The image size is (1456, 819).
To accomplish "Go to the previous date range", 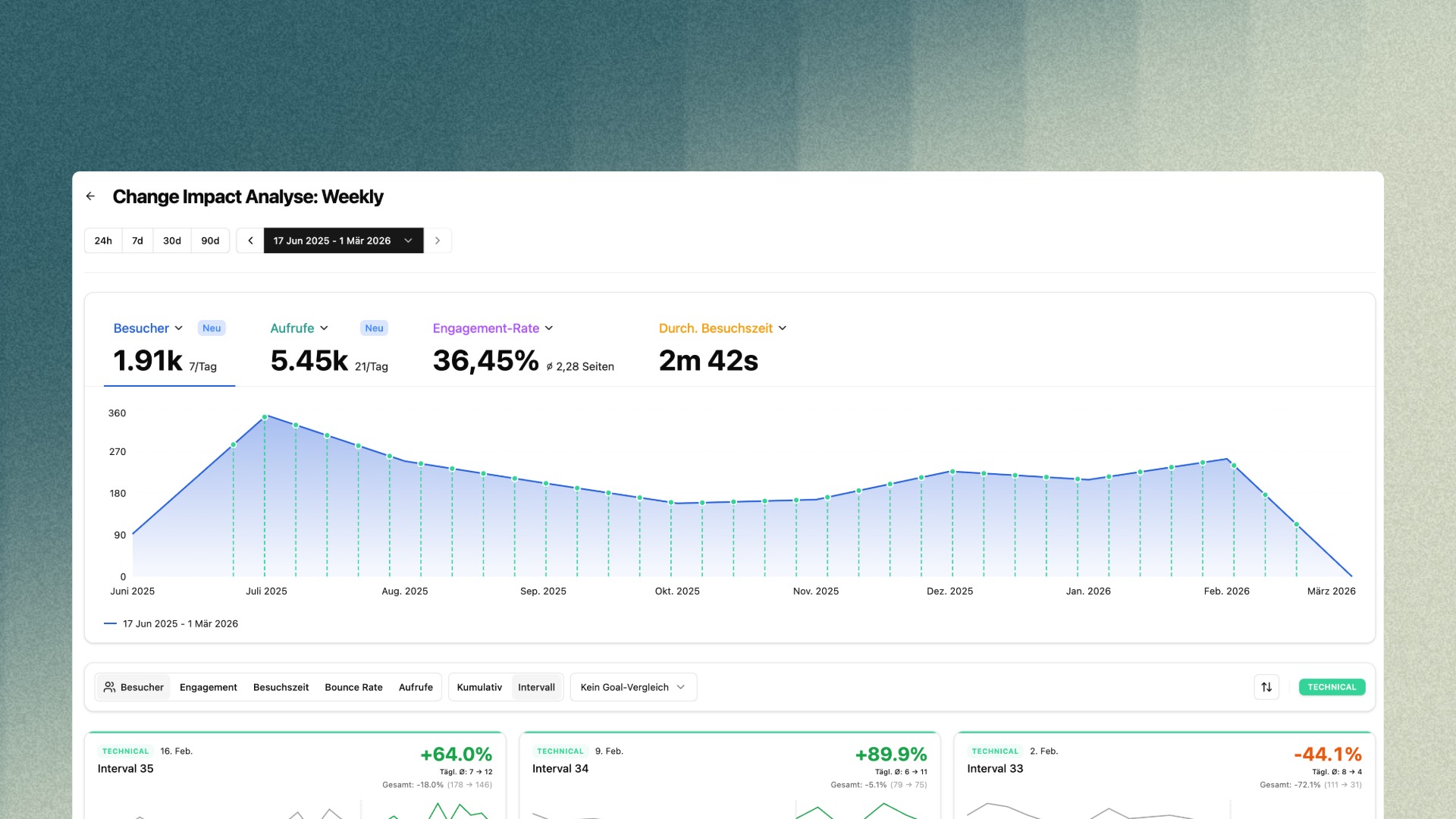I will click(x=250, y=240).
